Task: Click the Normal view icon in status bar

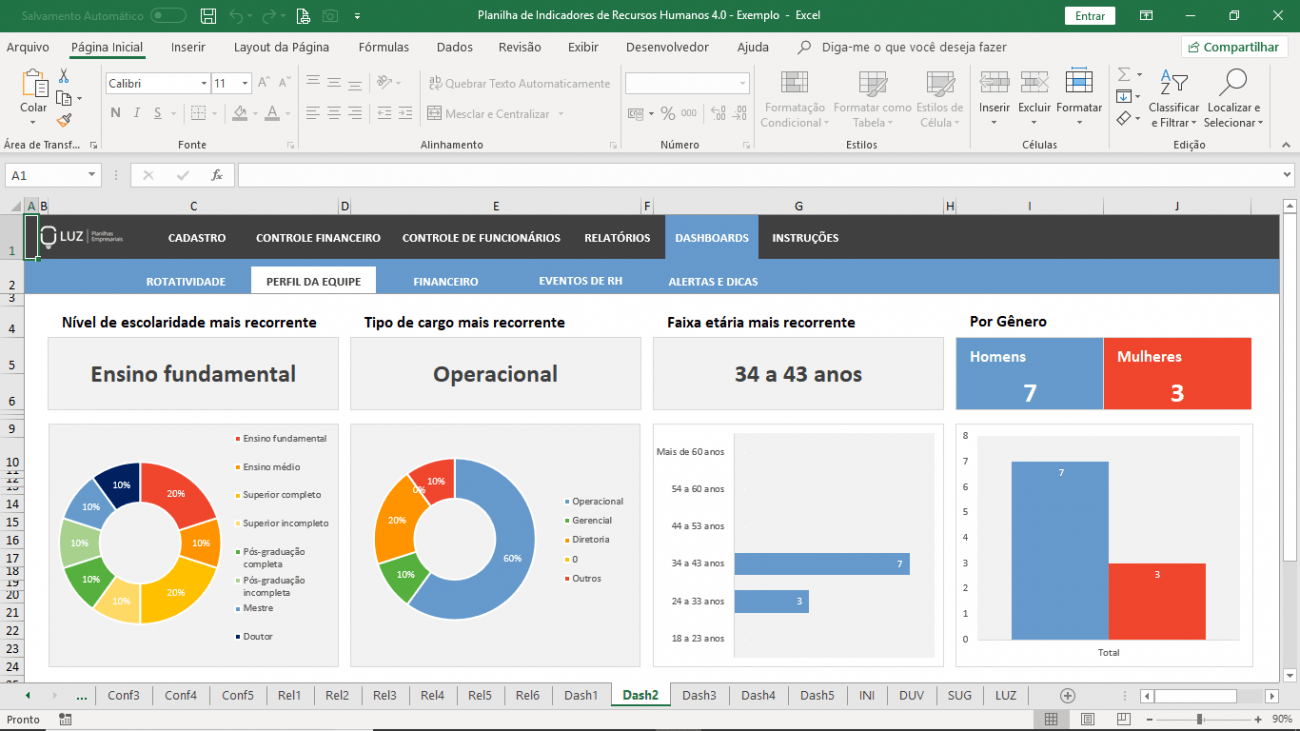Action: click(1051, 719)
